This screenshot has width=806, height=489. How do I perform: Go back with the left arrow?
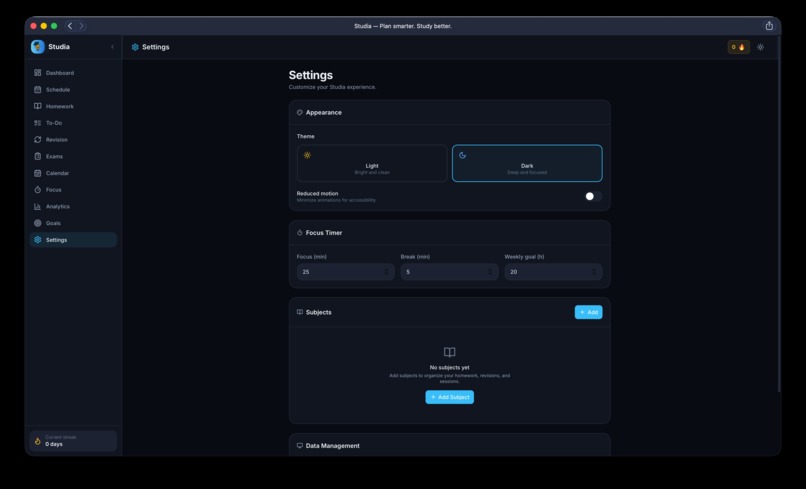click(x=70, y=26)
